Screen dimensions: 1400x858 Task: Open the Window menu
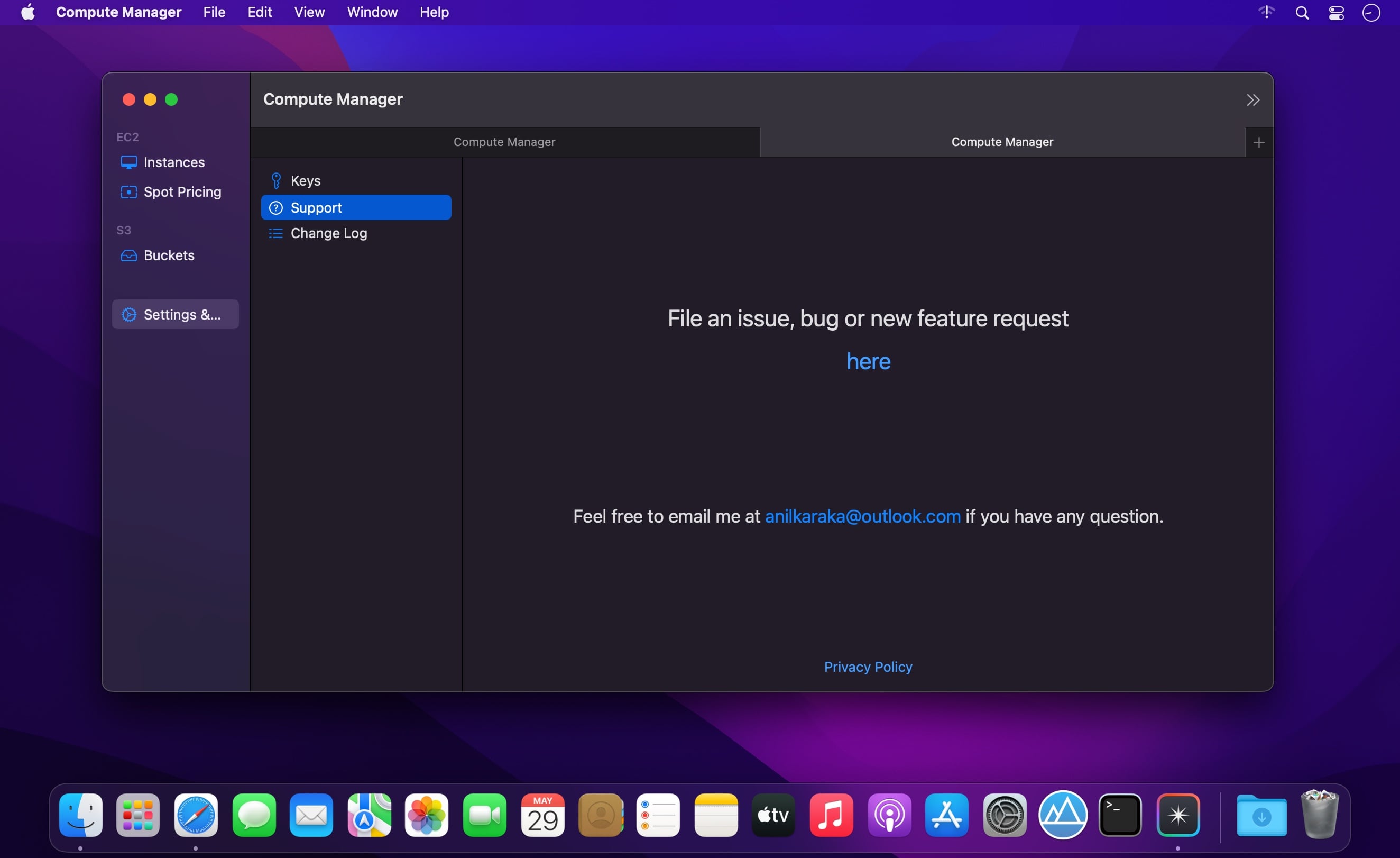tap(372, 12)
